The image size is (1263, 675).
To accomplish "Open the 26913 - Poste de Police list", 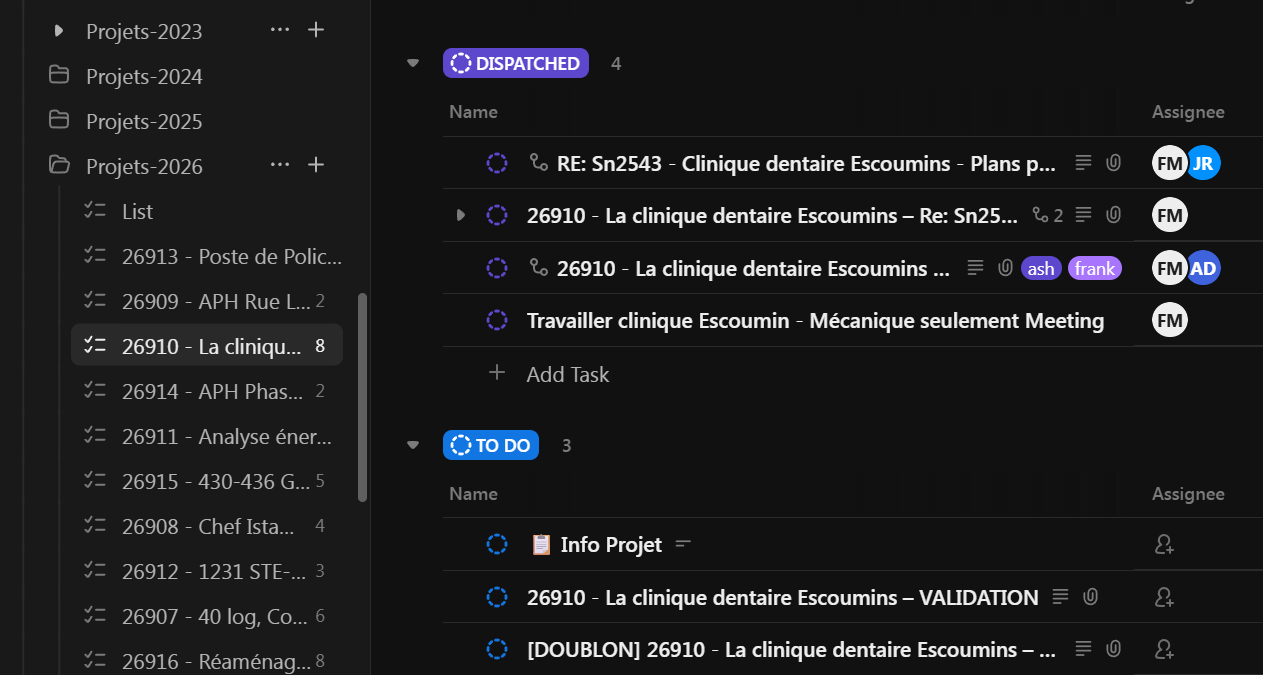I will 231,256.
